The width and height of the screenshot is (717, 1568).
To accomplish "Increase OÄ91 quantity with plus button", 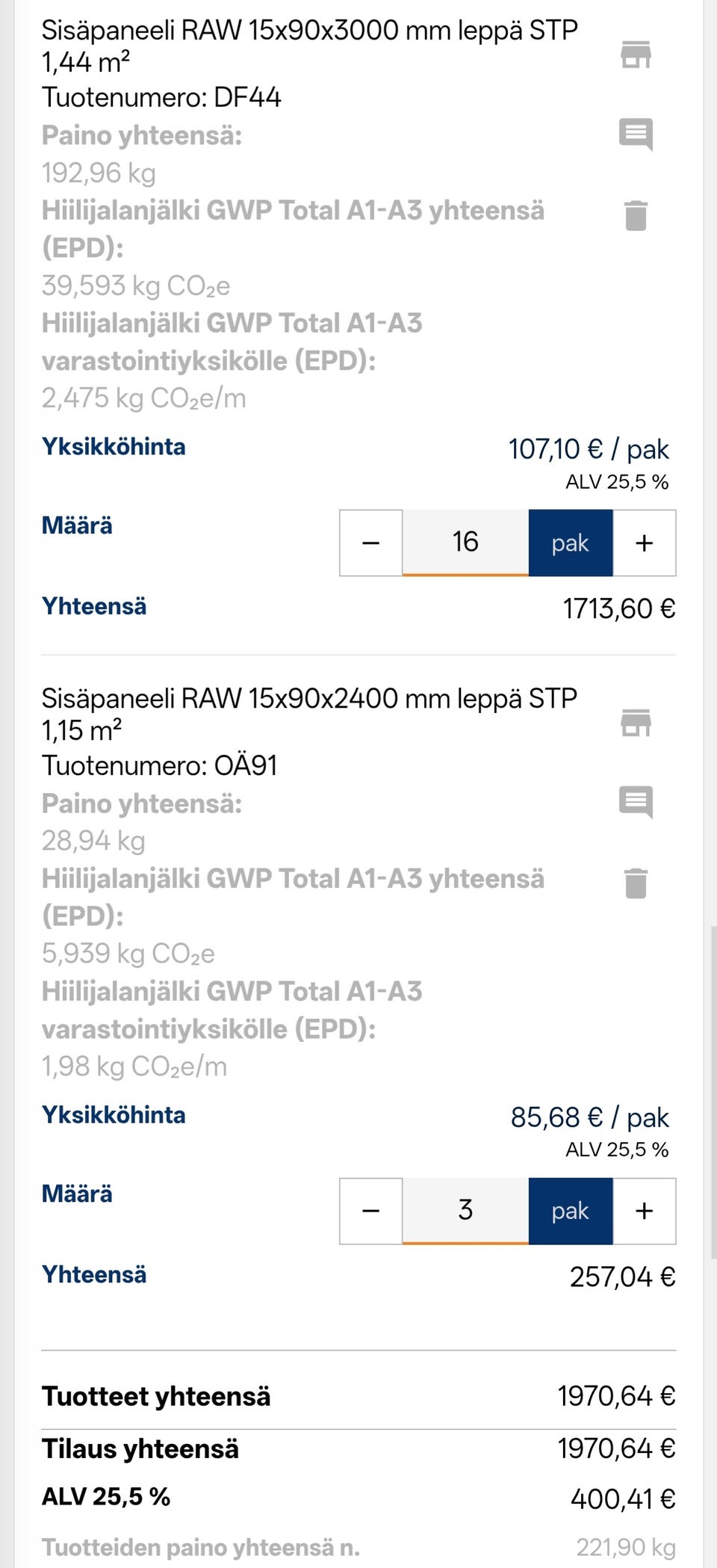I will (645, 1212).
